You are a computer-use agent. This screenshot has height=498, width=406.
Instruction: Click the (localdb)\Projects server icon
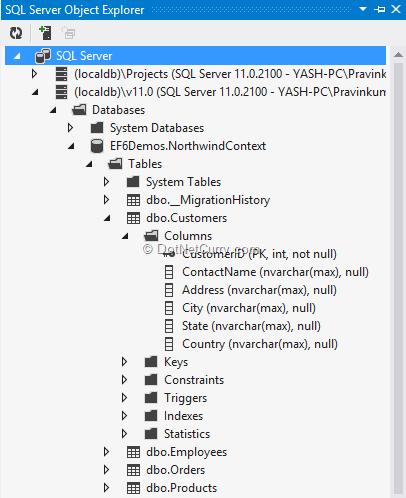click(61, 74)
